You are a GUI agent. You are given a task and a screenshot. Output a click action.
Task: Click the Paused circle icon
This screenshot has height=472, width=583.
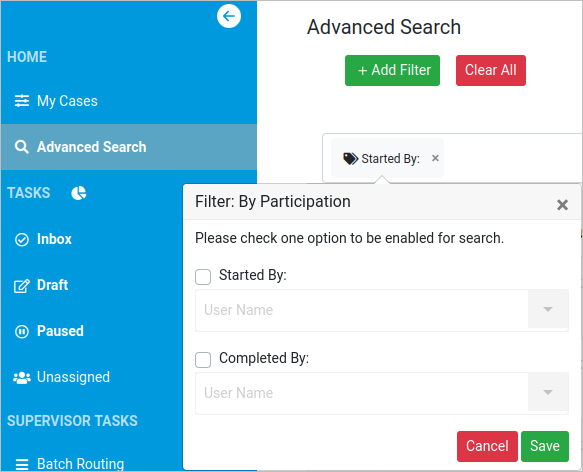point(22,331)
